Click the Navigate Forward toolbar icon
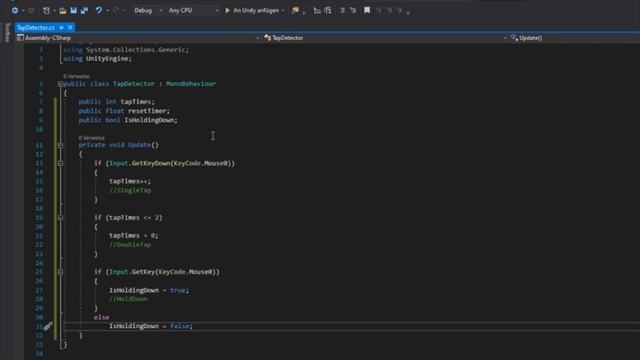Image resolution: width=640 pixels, height=360 pixels. tap(31, 10)
